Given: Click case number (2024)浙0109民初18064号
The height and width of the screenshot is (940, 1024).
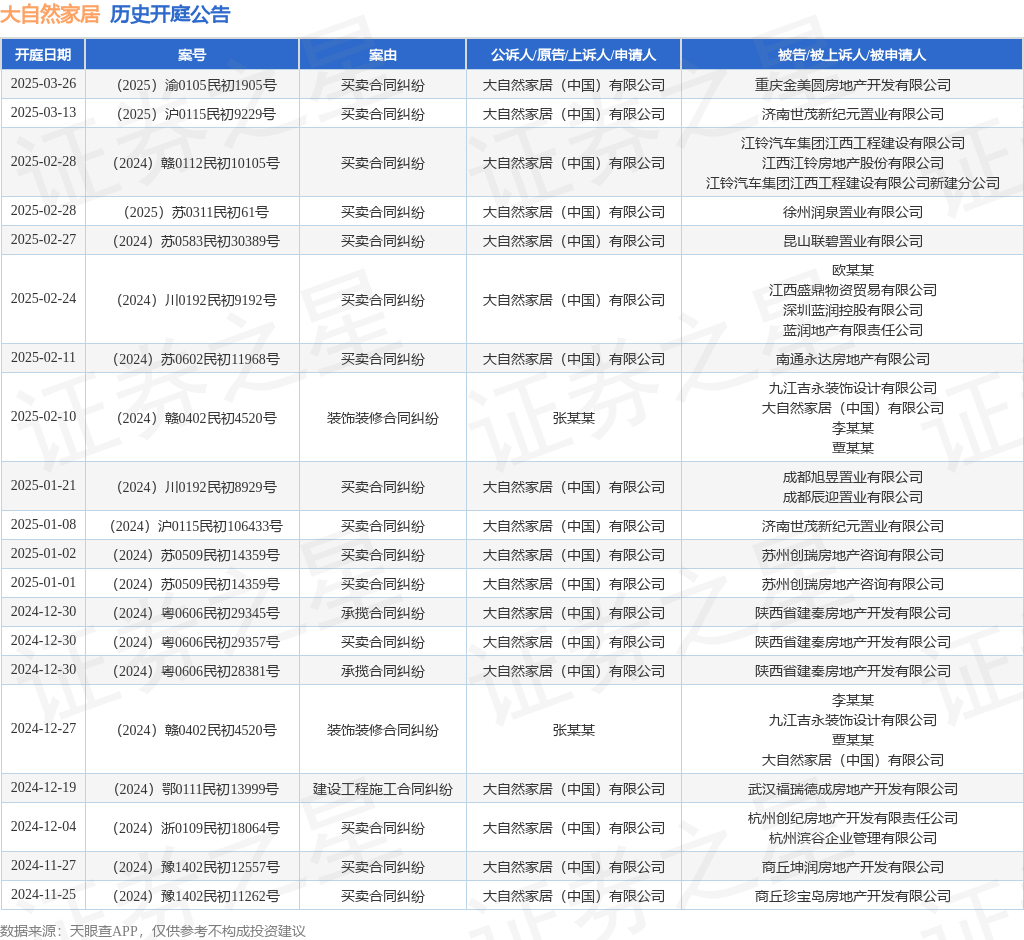Looking at the screenshot, I should [x=196, y=828].
